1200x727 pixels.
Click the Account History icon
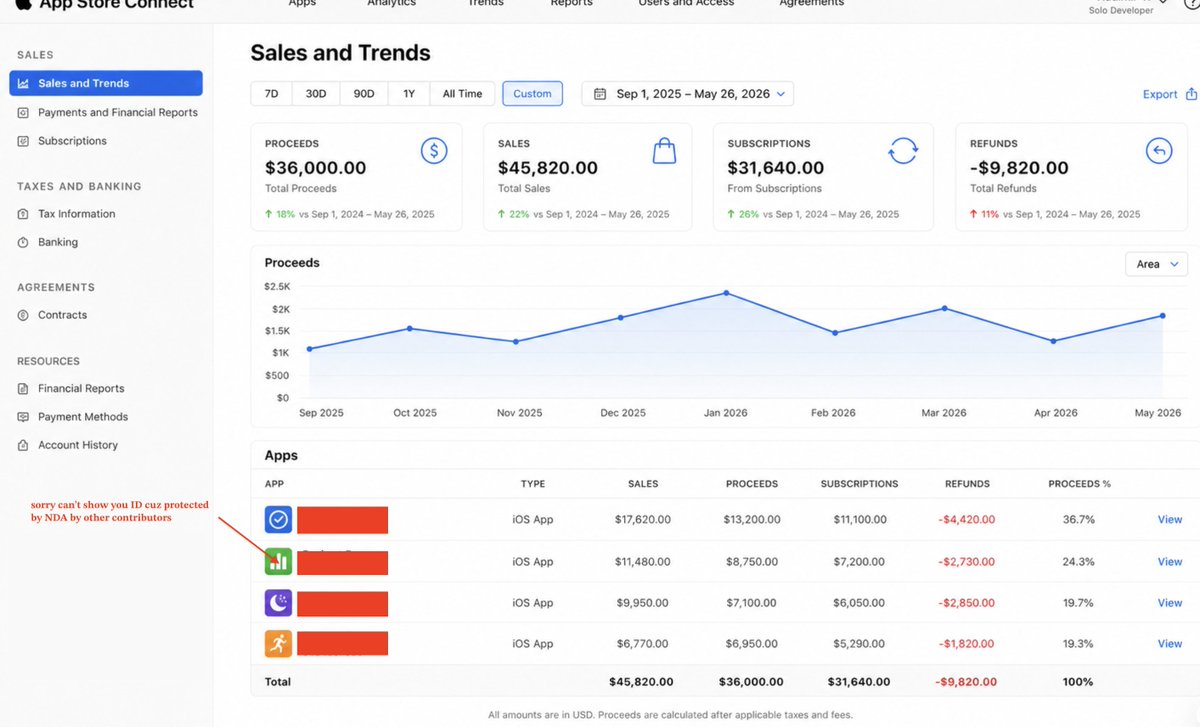click(23, 445)
